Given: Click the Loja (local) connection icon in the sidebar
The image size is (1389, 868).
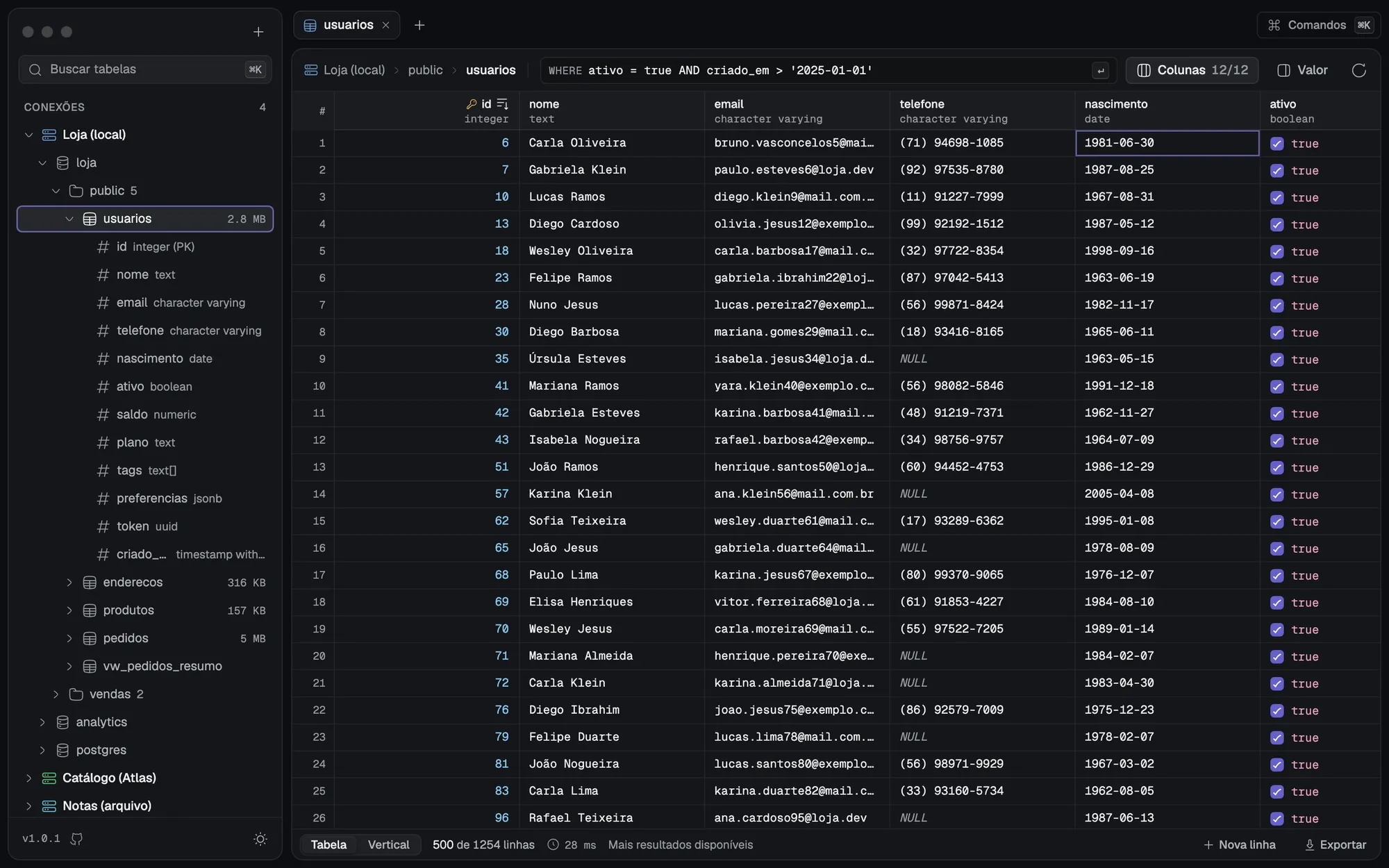Looking at the screenshot, I should (49, 135).
